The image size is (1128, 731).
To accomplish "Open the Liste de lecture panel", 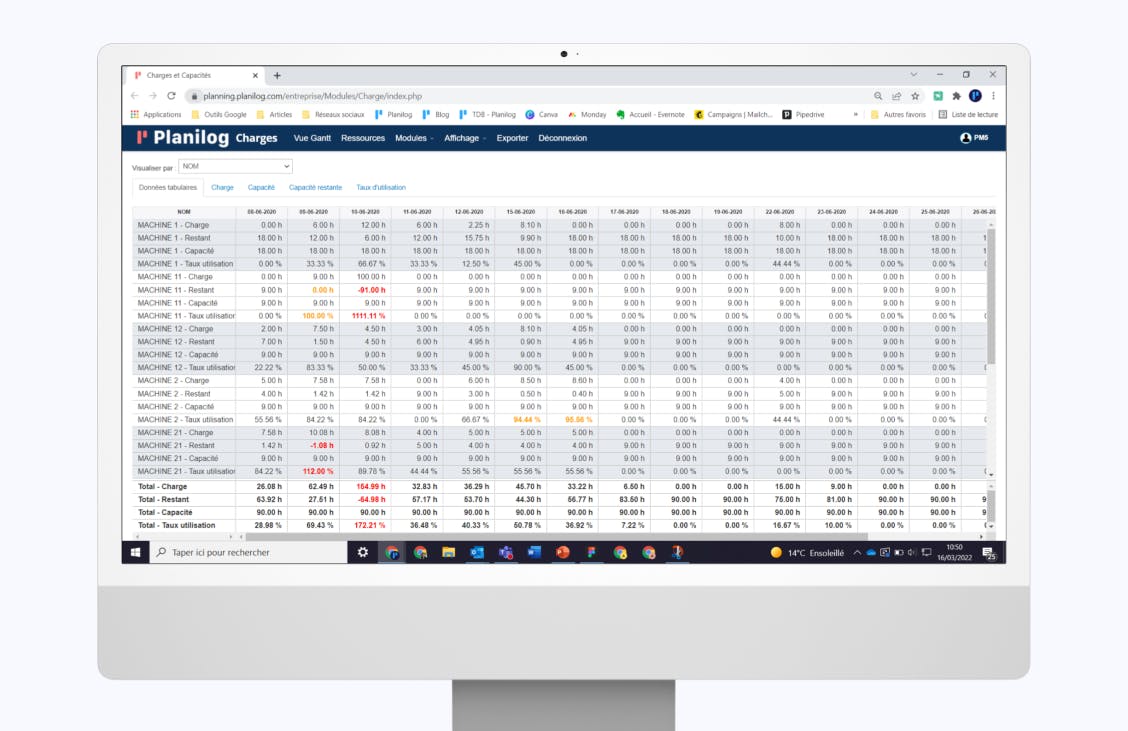I will 968,114.
